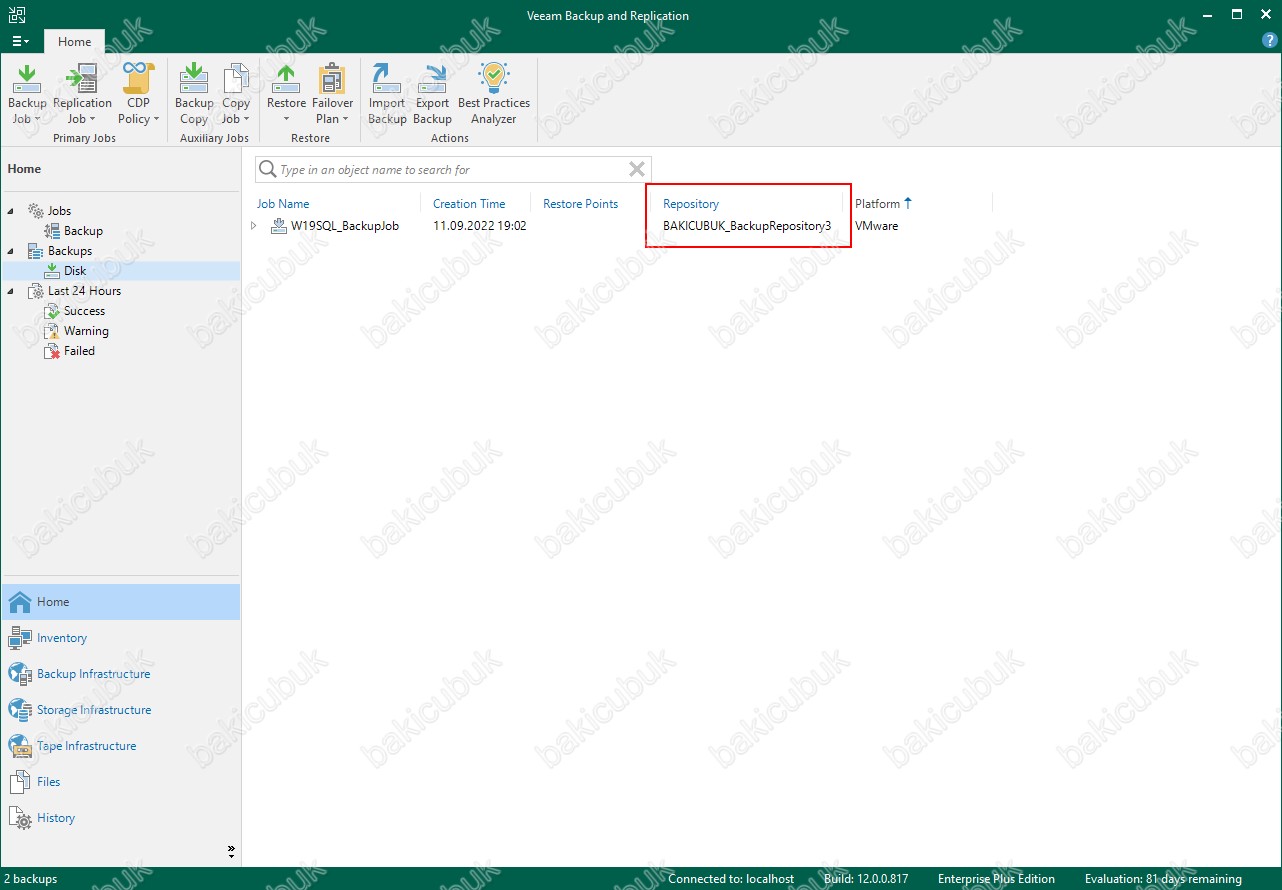This screenshot has height=890, width=1282.
Task: Open the Files view link
Action: click(49, 782)
